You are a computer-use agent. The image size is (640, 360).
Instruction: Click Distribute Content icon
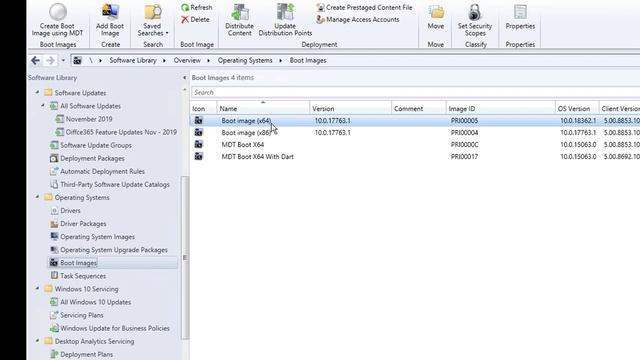point(240,12)
